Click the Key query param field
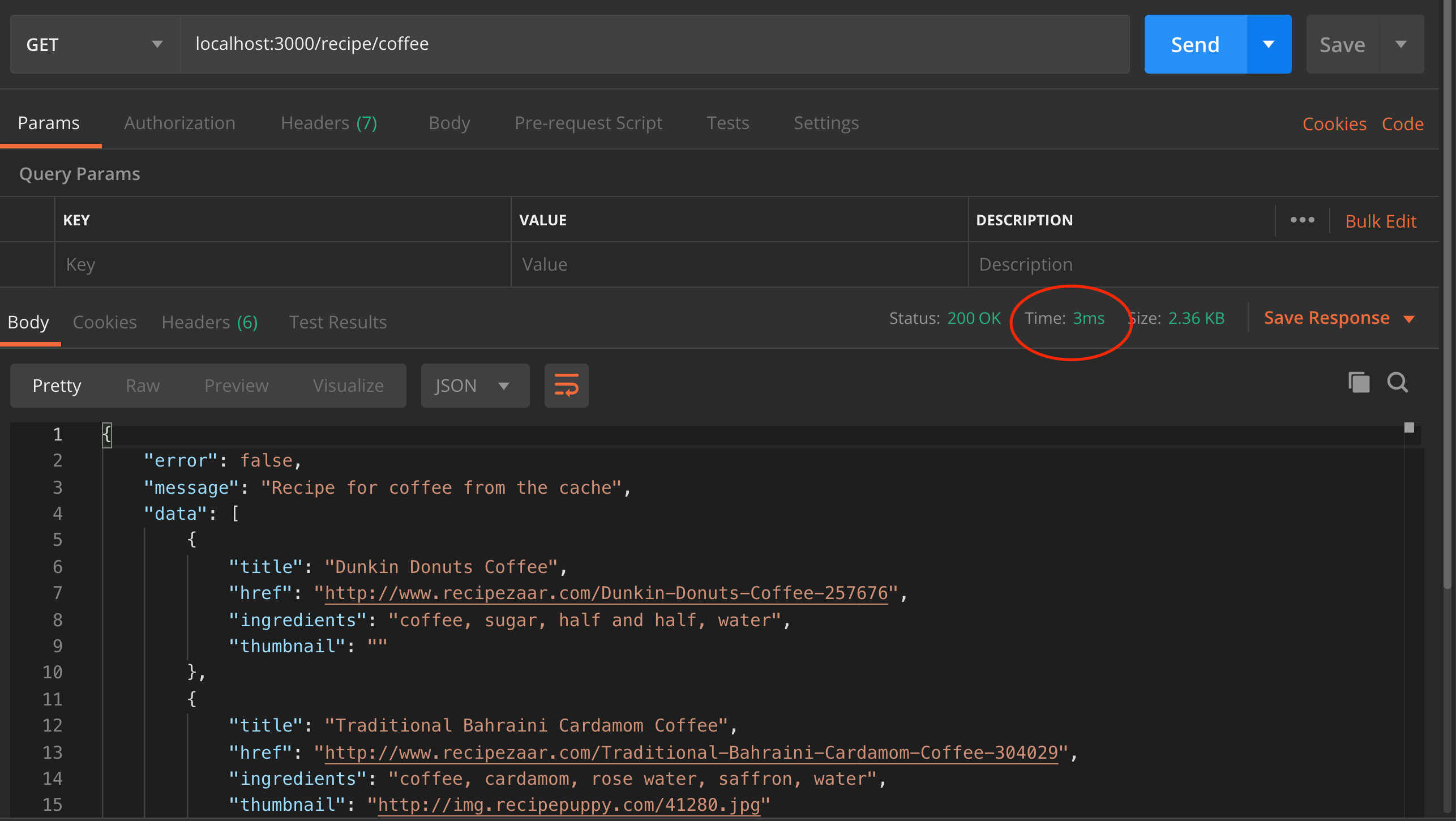 [x=283, y=264]
